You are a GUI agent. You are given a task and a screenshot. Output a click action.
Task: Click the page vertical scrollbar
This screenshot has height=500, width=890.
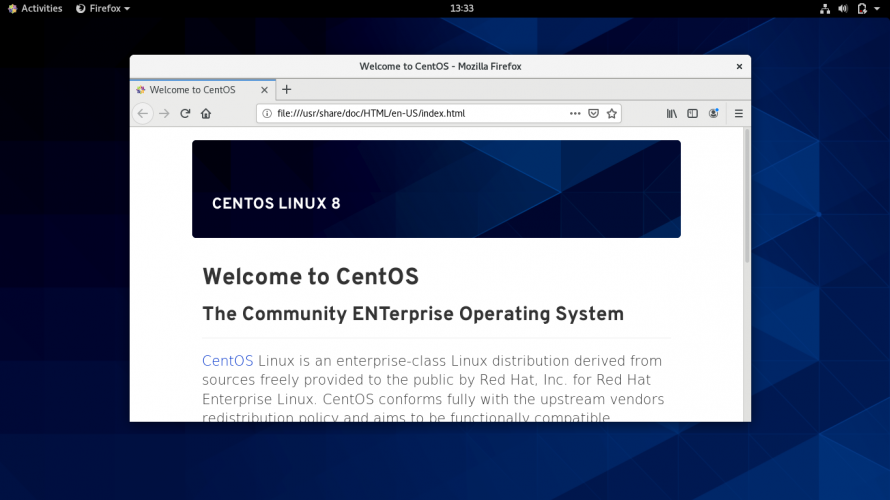tap(747, 196)
